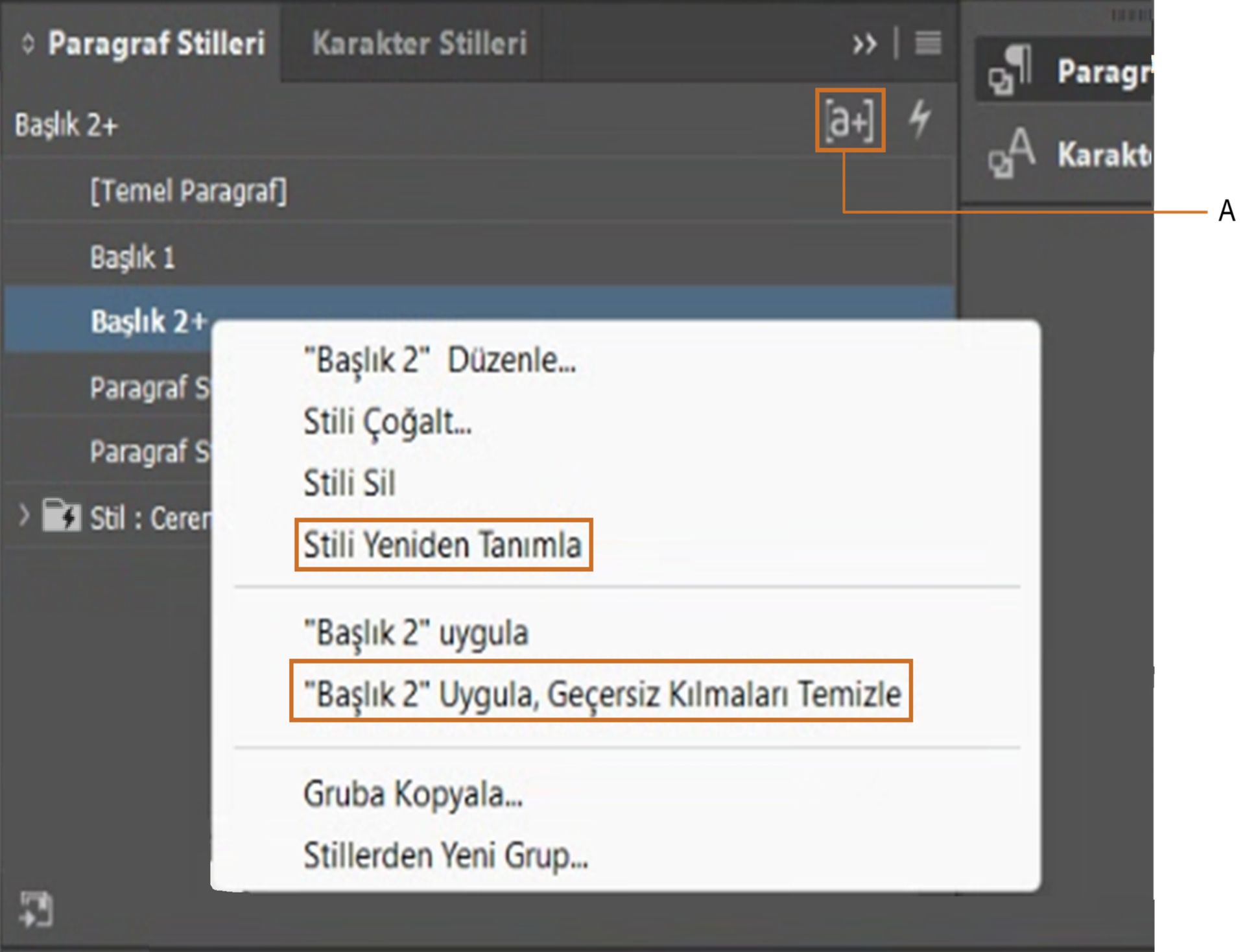Click the style group folder icon beside Stil : Cerem
1245x952 pixels.
point(62,514)
